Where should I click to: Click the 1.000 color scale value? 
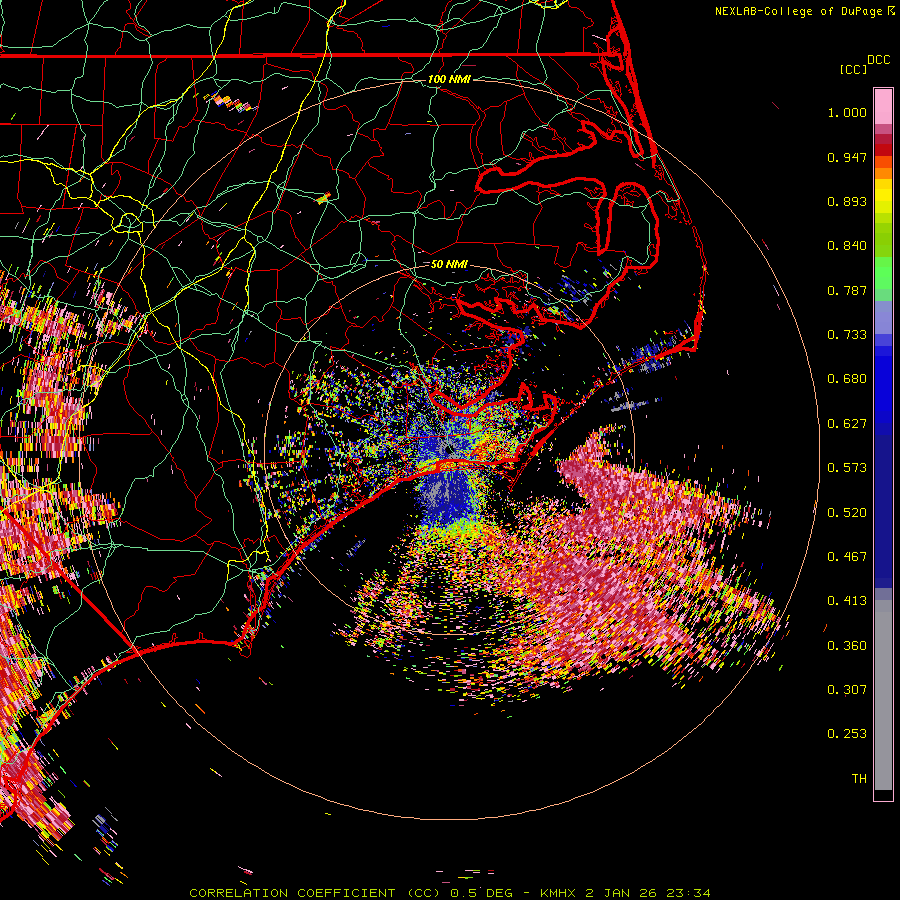[847, 112]
